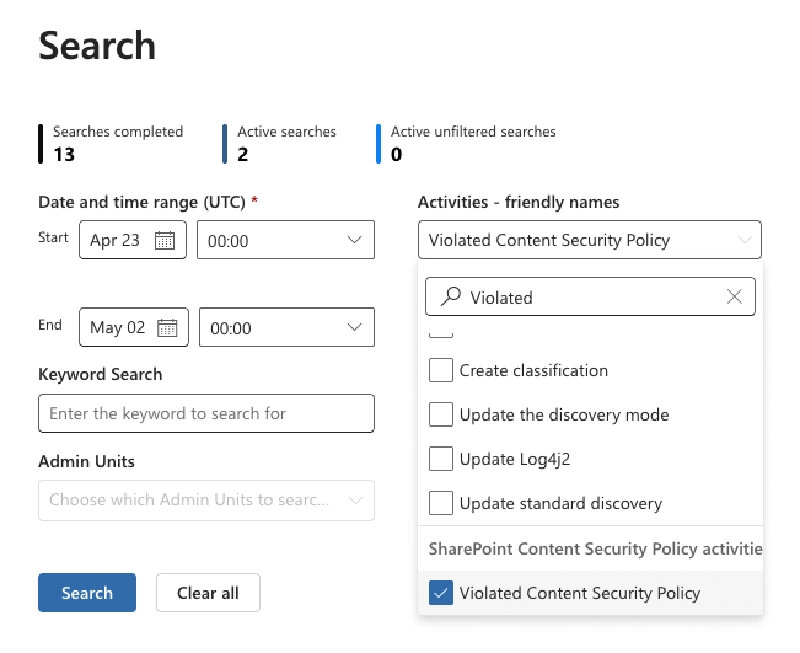The image size is (800, 653).
Task: Enable the Update Log4j2 activity
Action: click(x=441, y=459)
